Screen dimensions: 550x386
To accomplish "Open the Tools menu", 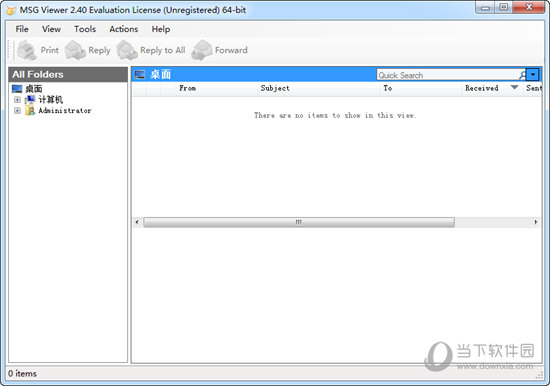I will 85,29.
